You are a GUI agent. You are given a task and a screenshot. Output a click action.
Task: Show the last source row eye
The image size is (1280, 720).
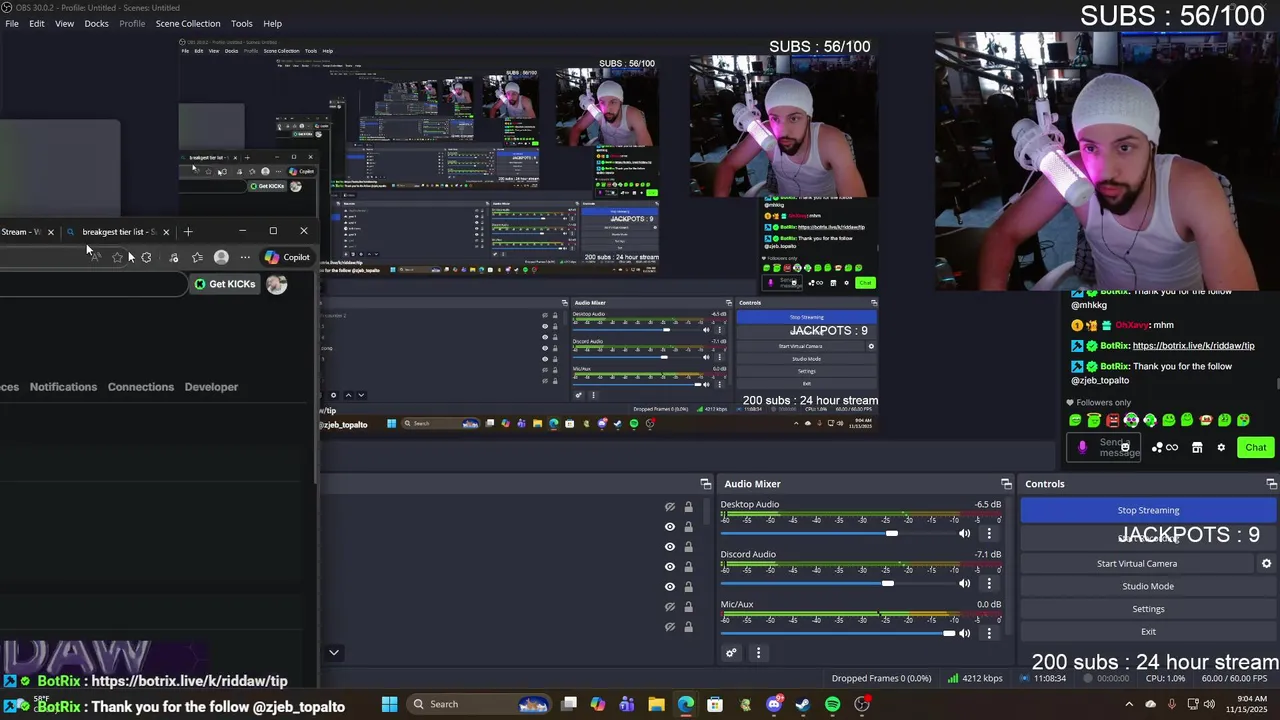coord(670,627)
